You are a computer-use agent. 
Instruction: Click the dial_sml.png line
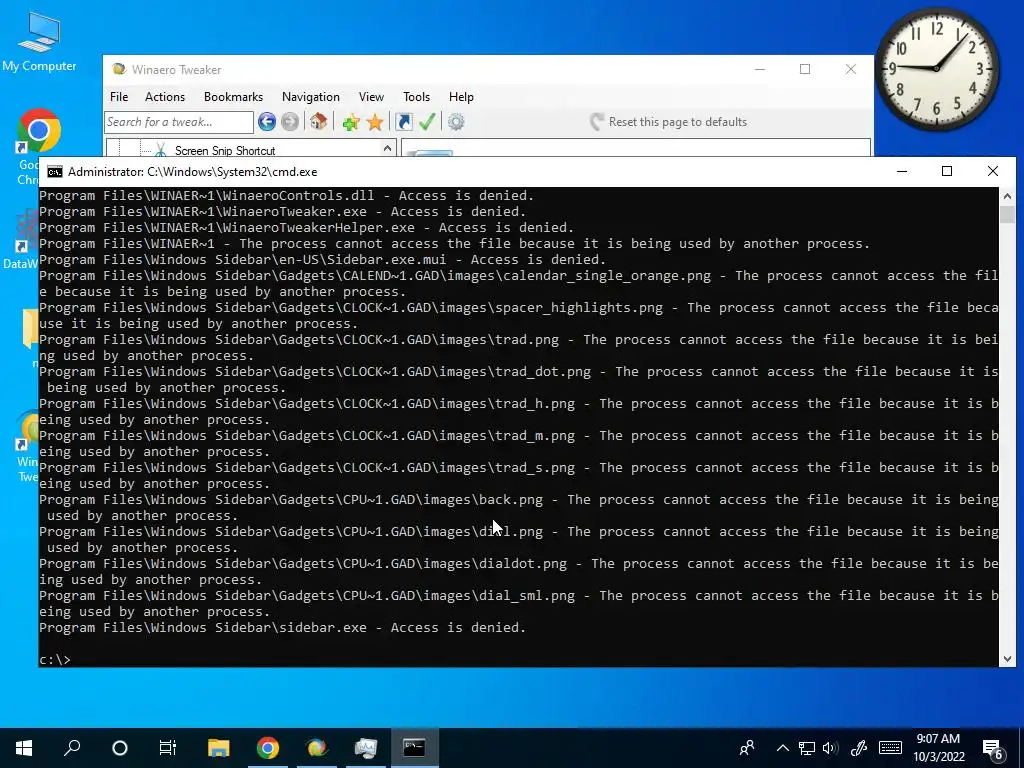(519, 603)
